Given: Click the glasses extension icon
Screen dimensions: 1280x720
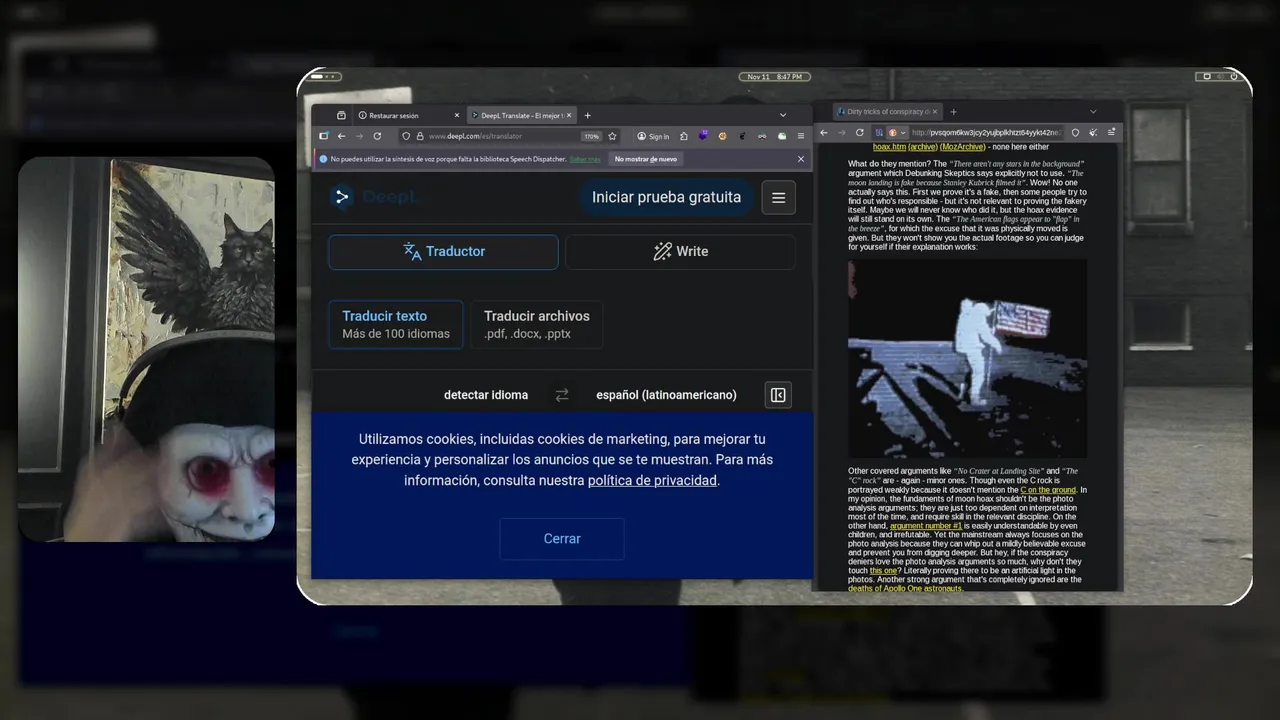Looking at the screenshot, I should click(x=762, y=136).
